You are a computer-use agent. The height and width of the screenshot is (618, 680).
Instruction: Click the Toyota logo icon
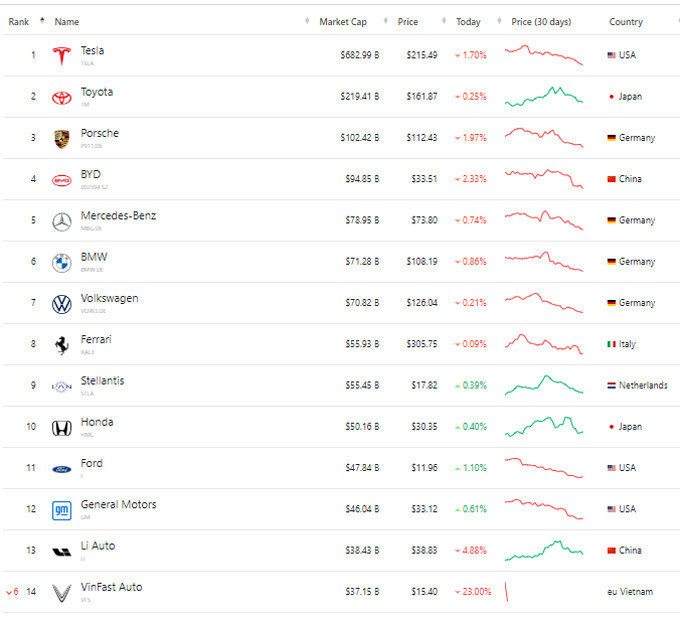pos(62,97)
